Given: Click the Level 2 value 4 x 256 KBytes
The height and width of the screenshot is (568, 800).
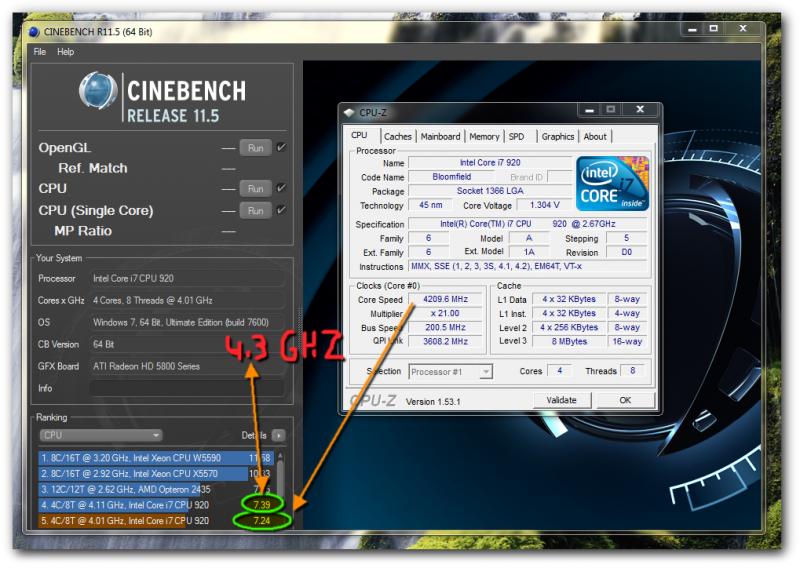Looking at the screenshot, I should 569,327.
